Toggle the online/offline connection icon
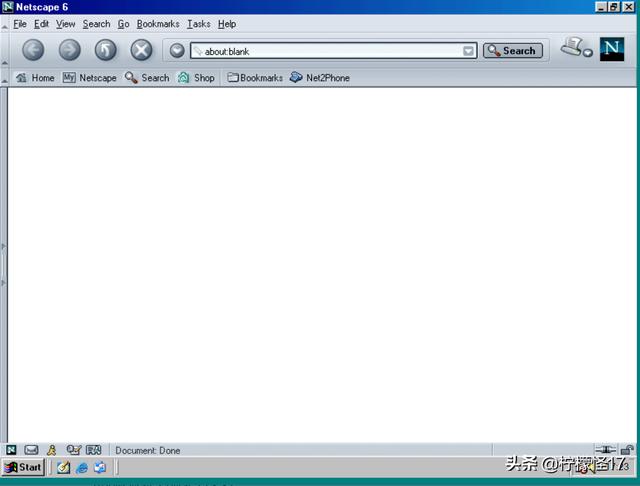The height and width of the screenshot is (486, 640). pyautogui.click(x=605, y=450)
